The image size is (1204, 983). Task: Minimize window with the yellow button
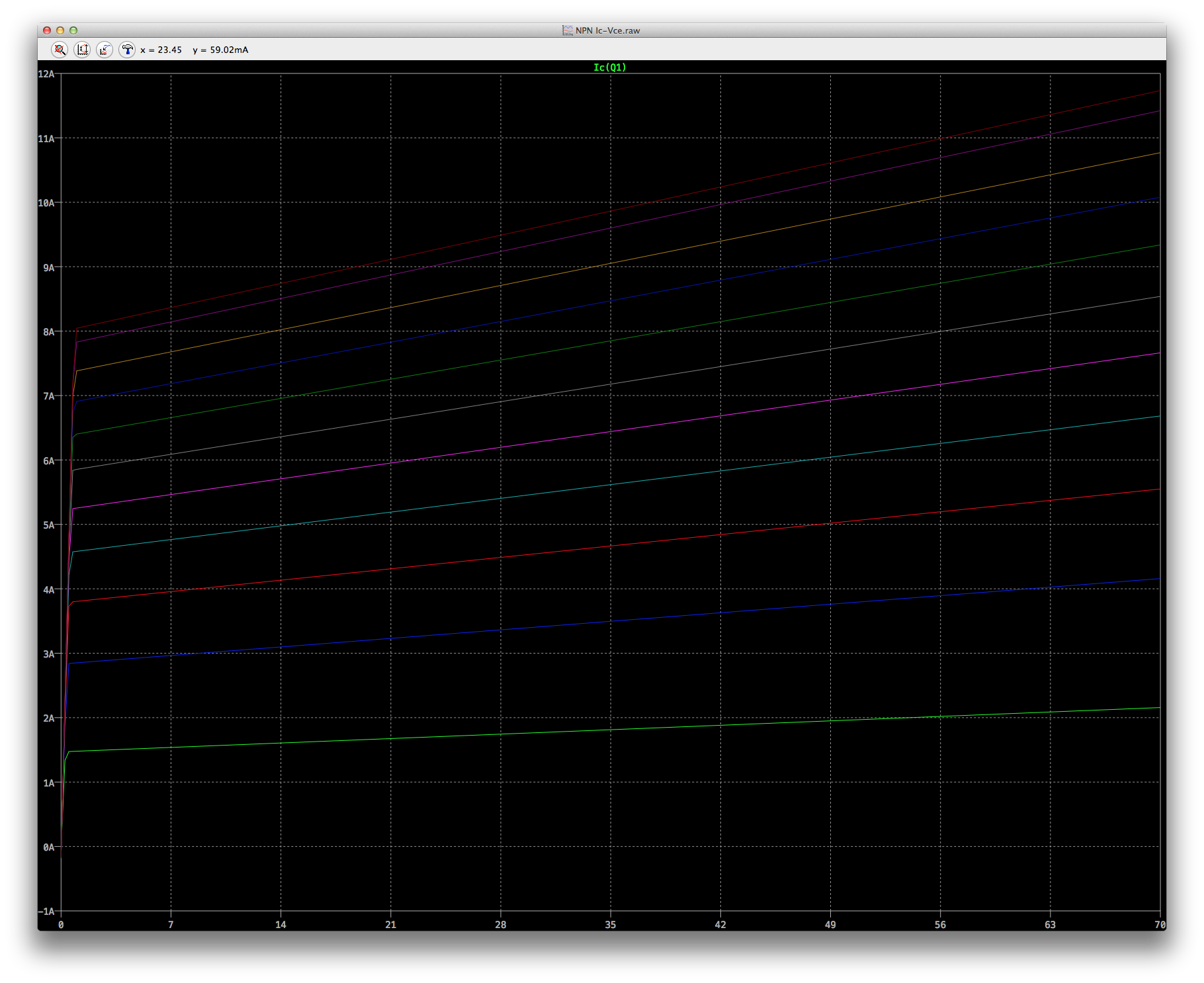pyautogui.click(x=60, y=30)
